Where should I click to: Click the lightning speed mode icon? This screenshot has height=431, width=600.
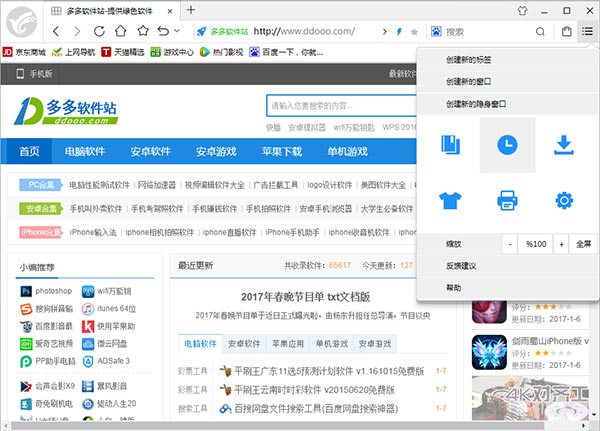pyautogui.click(x=399, y=31)
